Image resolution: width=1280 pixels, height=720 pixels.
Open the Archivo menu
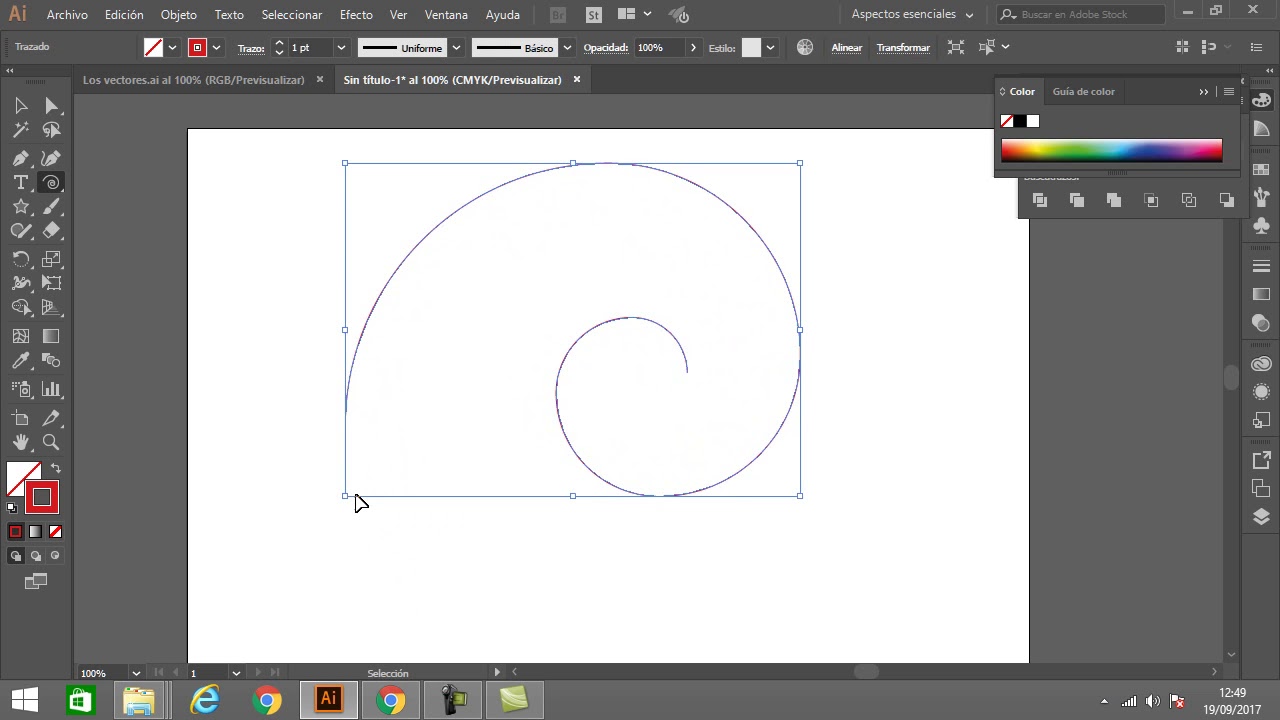coord(67,15)
